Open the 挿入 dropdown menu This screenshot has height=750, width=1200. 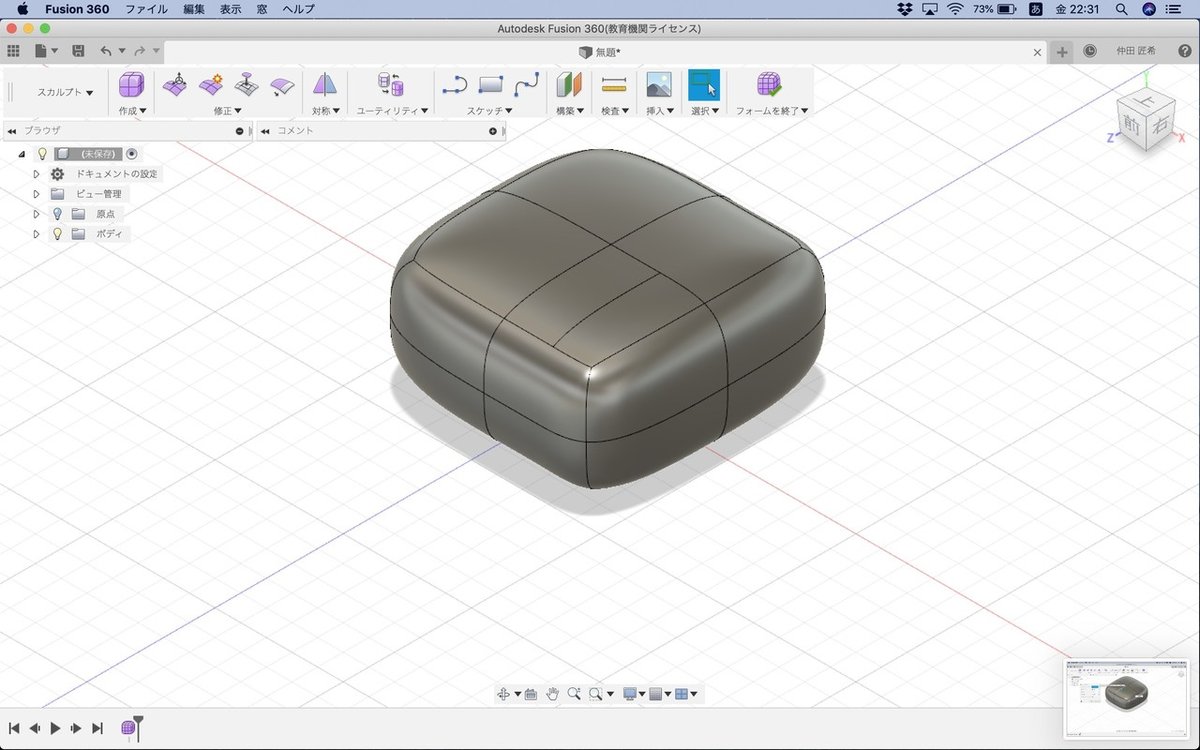tap(660, 111)
